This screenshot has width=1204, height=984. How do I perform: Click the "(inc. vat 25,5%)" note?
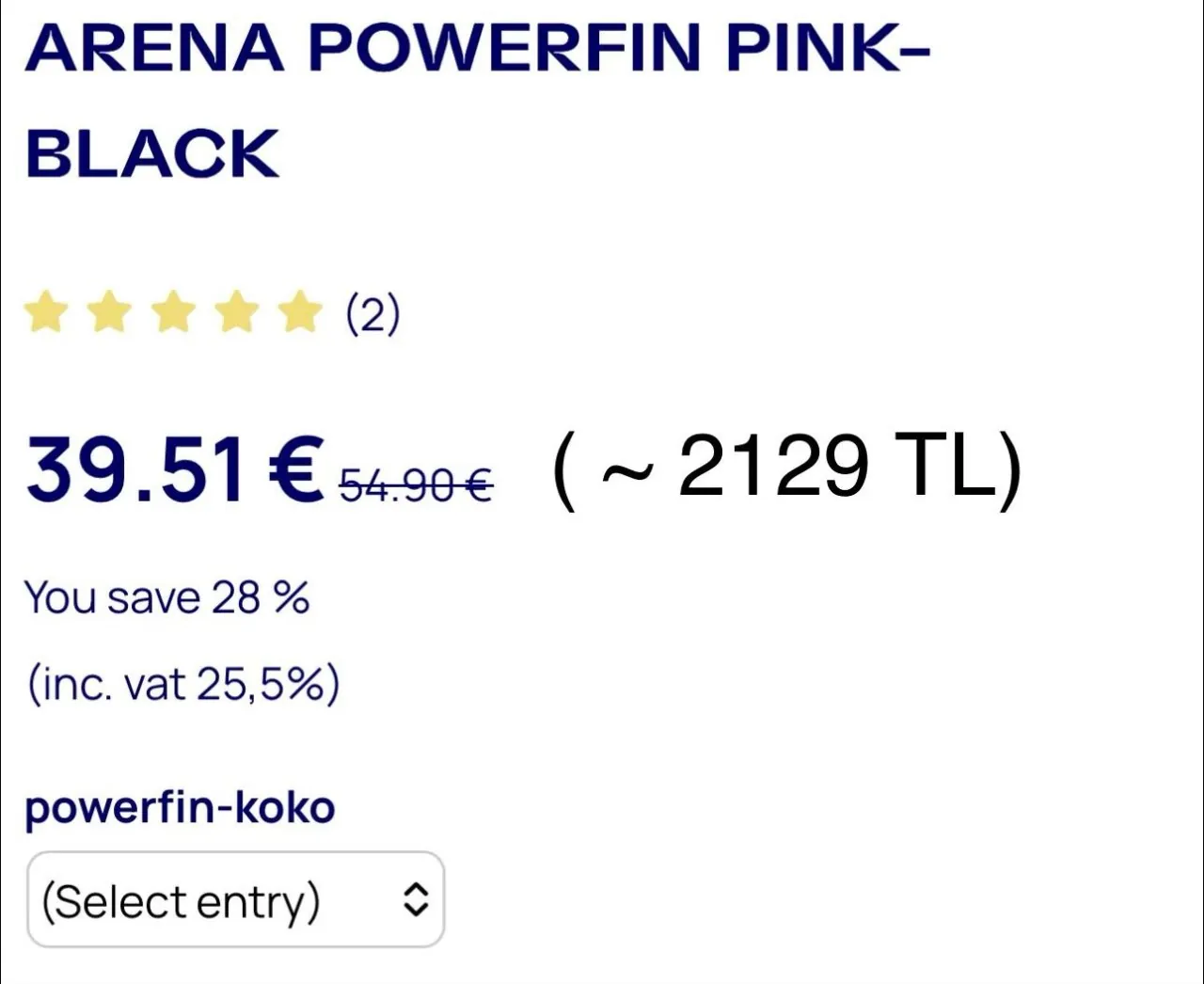pyautogui.click(x=183, y=684)
